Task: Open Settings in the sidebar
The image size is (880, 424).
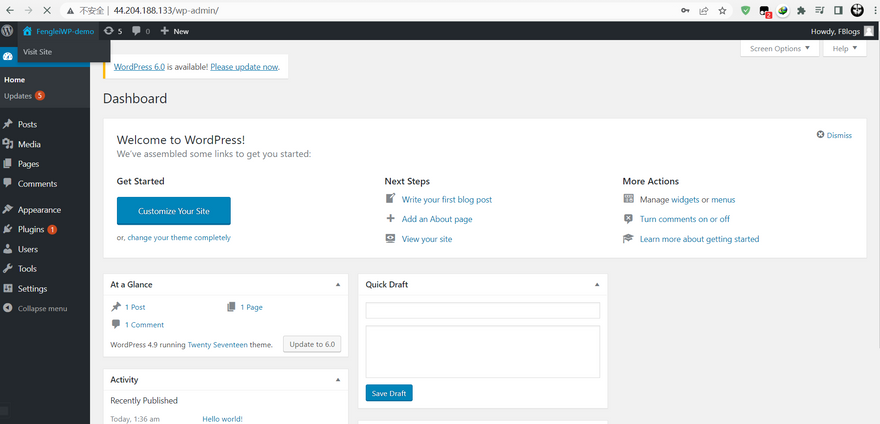Action: [x=32, y=289]
